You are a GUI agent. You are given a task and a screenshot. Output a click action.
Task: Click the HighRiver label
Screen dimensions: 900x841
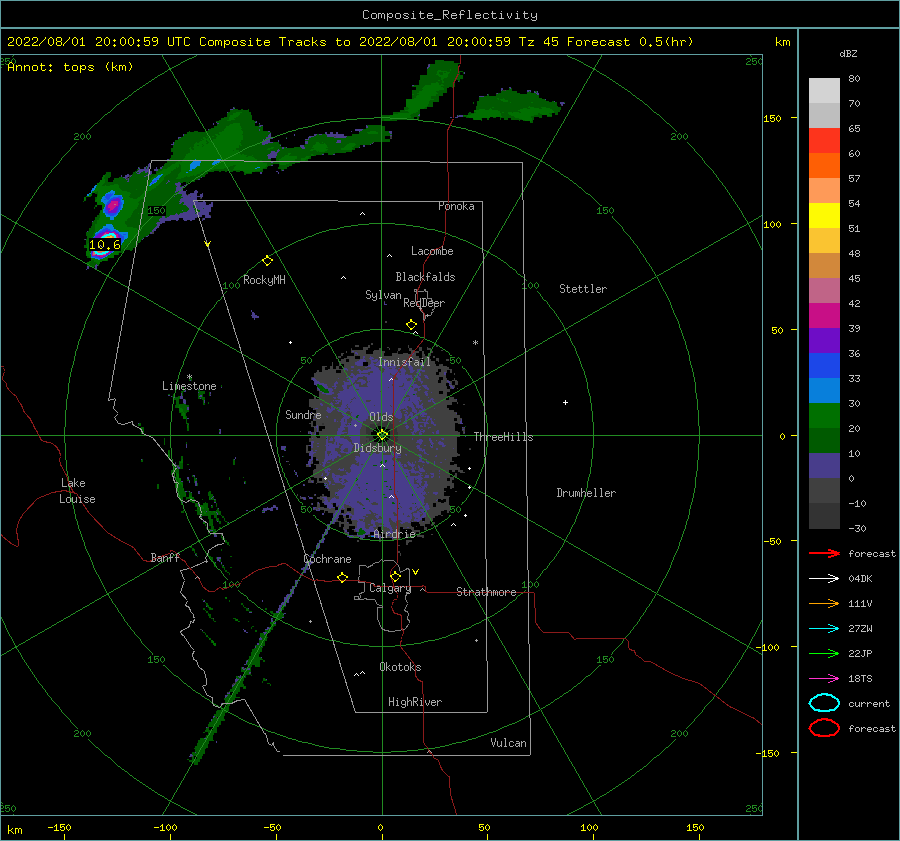coord(415,702)
